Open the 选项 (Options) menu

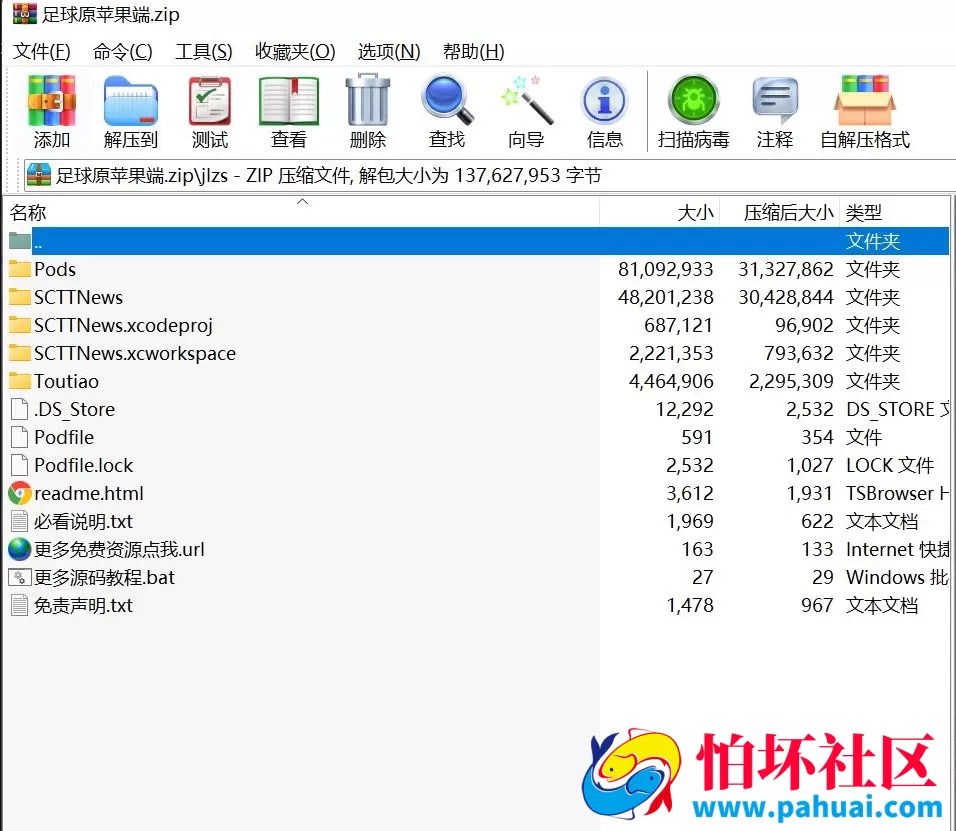387,51
